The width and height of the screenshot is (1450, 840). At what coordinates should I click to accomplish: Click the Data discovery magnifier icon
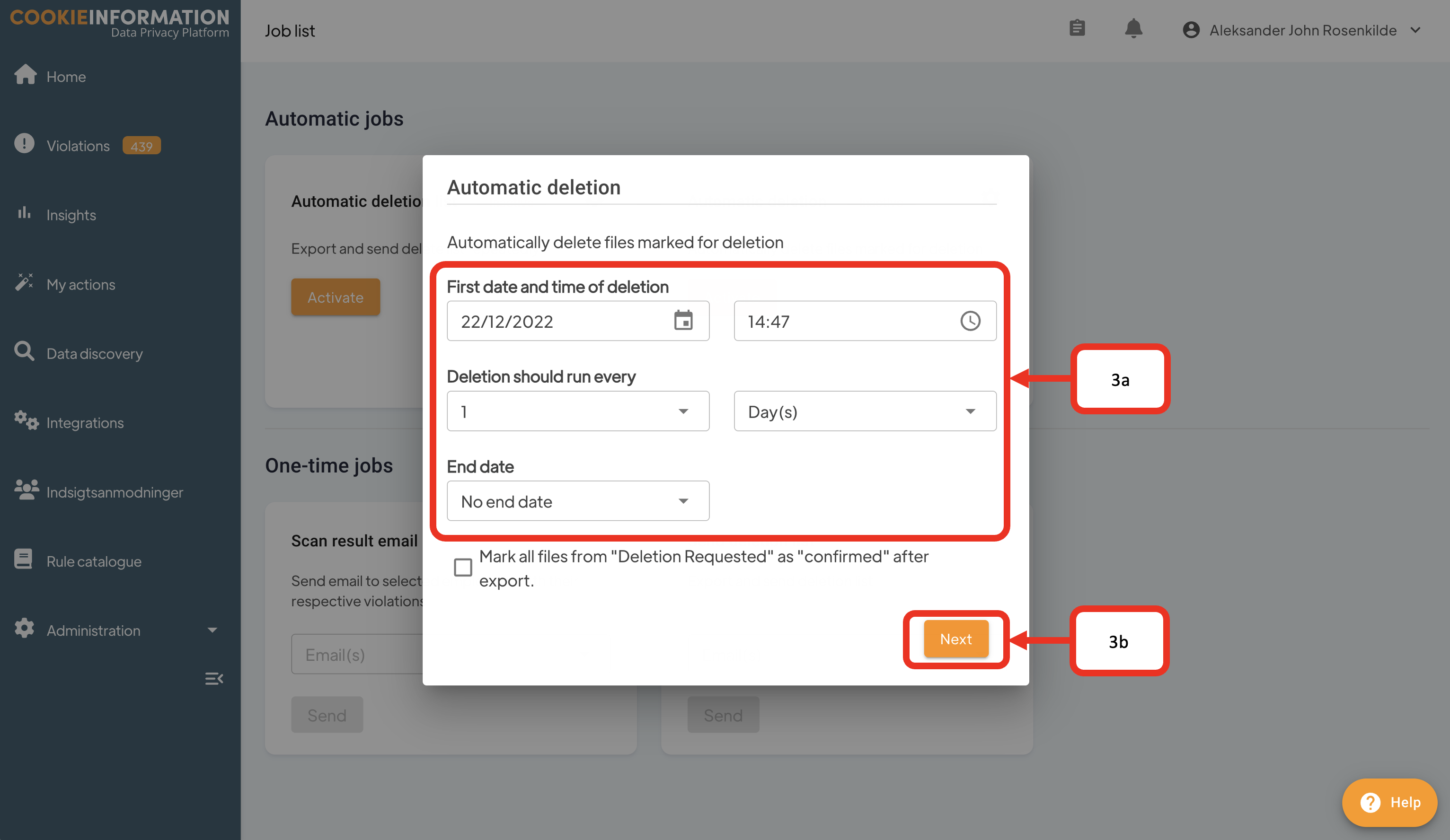tap(24, 351)
